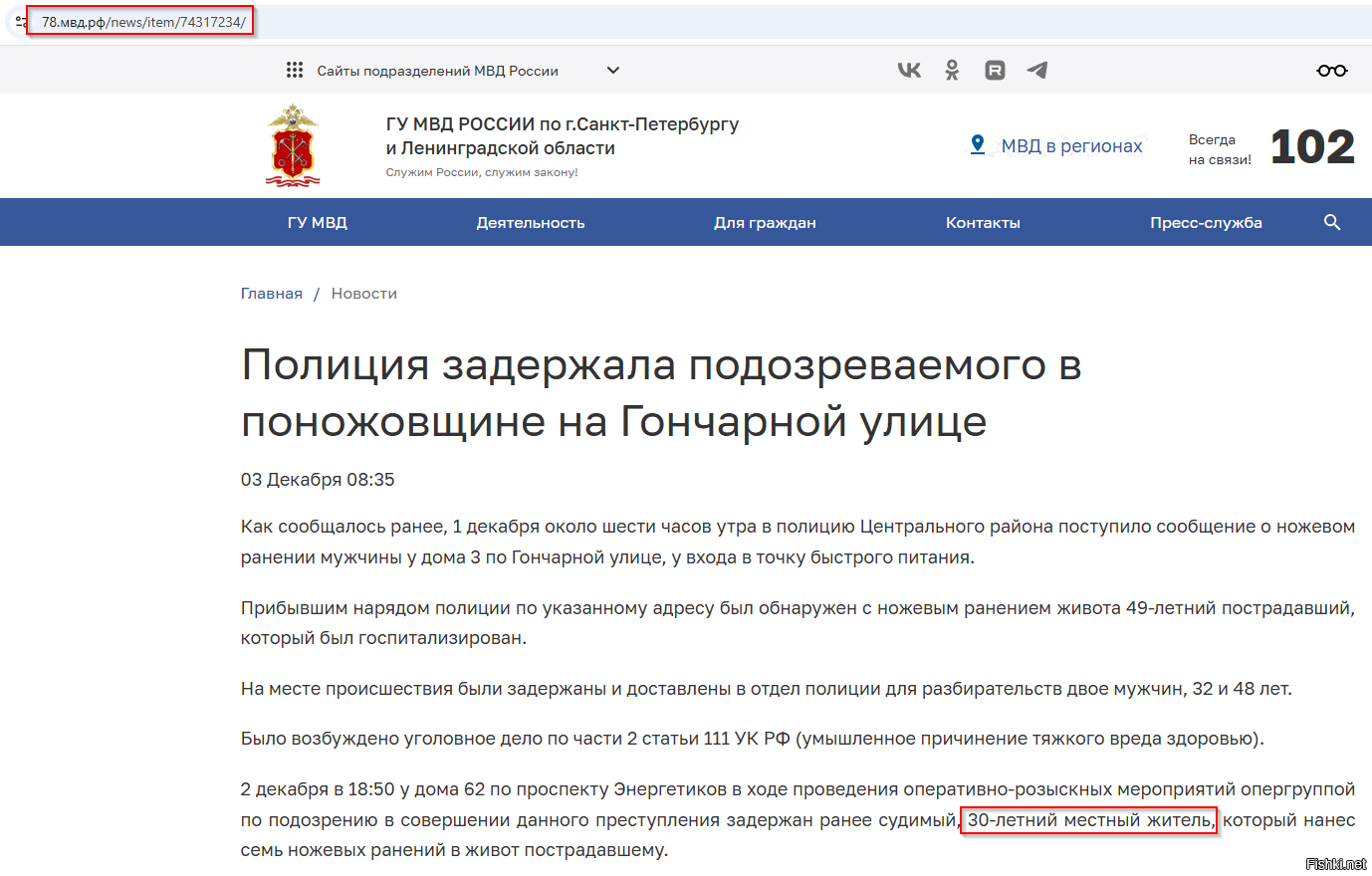Click the magnifier search icon in navigation

point(1332,222)
